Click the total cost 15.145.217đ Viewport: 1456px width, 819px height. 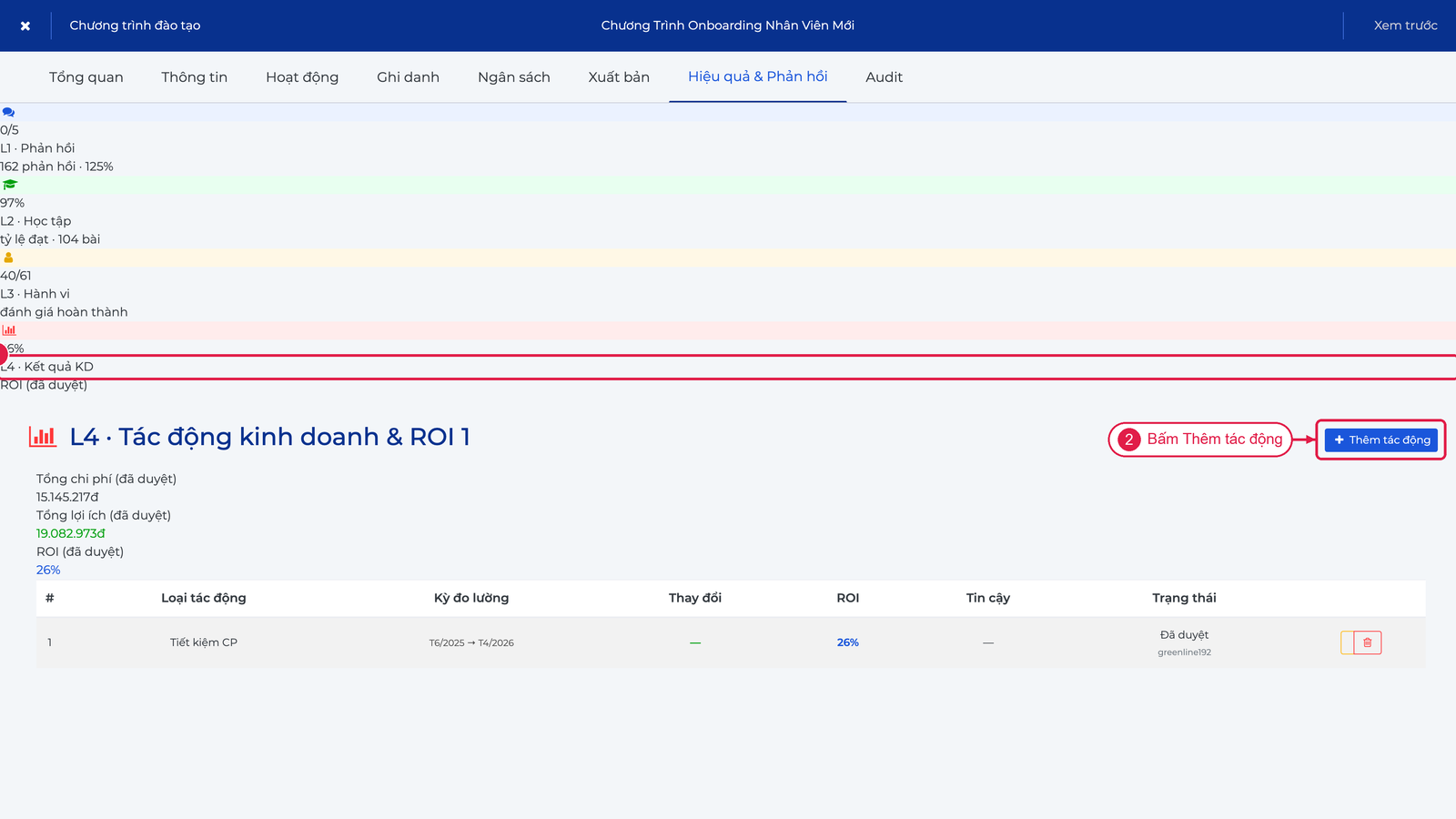tap(67, 497)
